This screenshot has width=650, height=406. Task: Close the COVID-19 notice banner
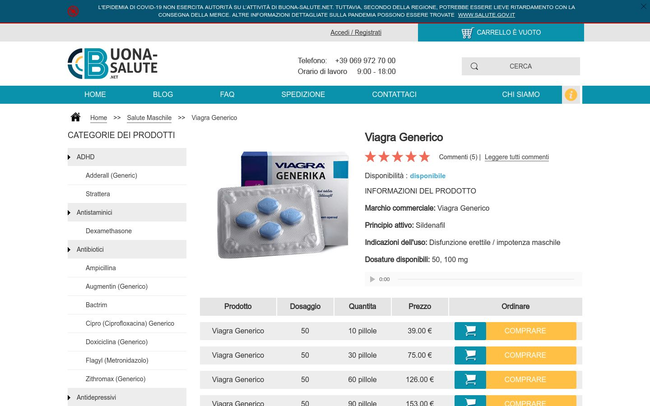coord(643,6)
